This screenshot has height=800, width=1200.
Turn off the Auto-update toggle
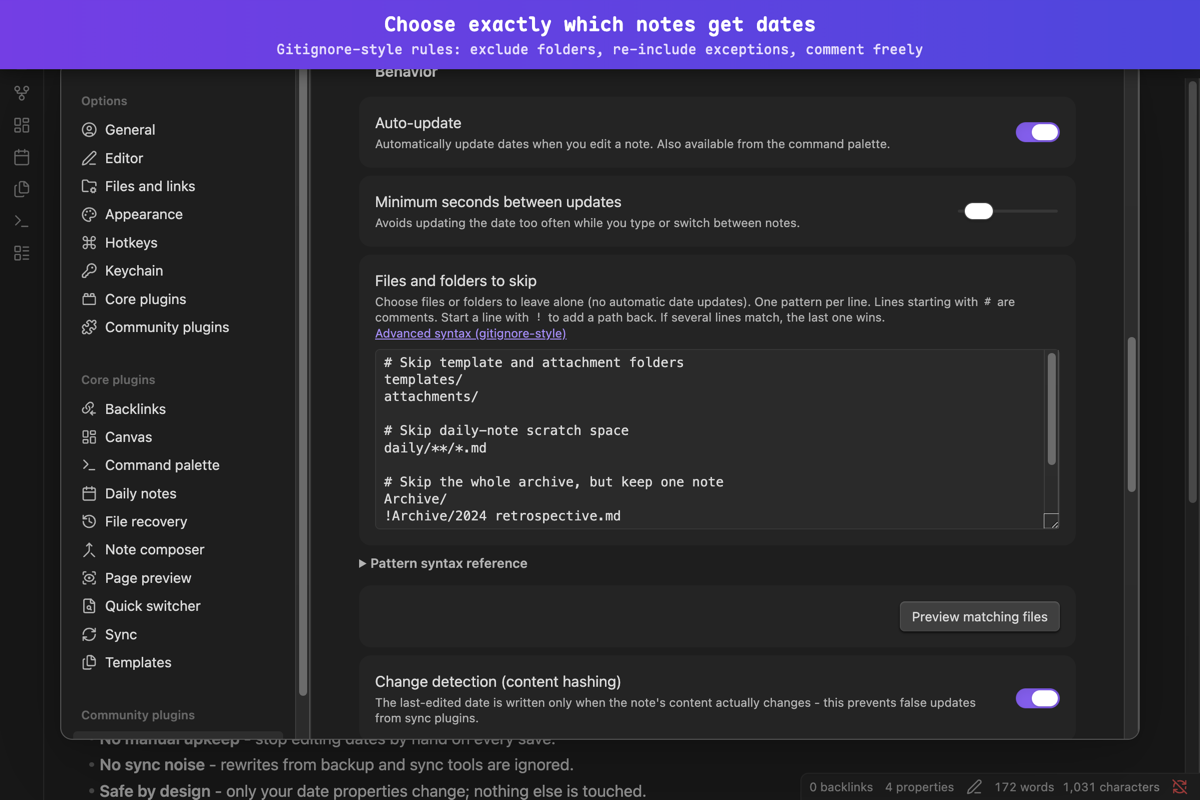(1037, 132)
